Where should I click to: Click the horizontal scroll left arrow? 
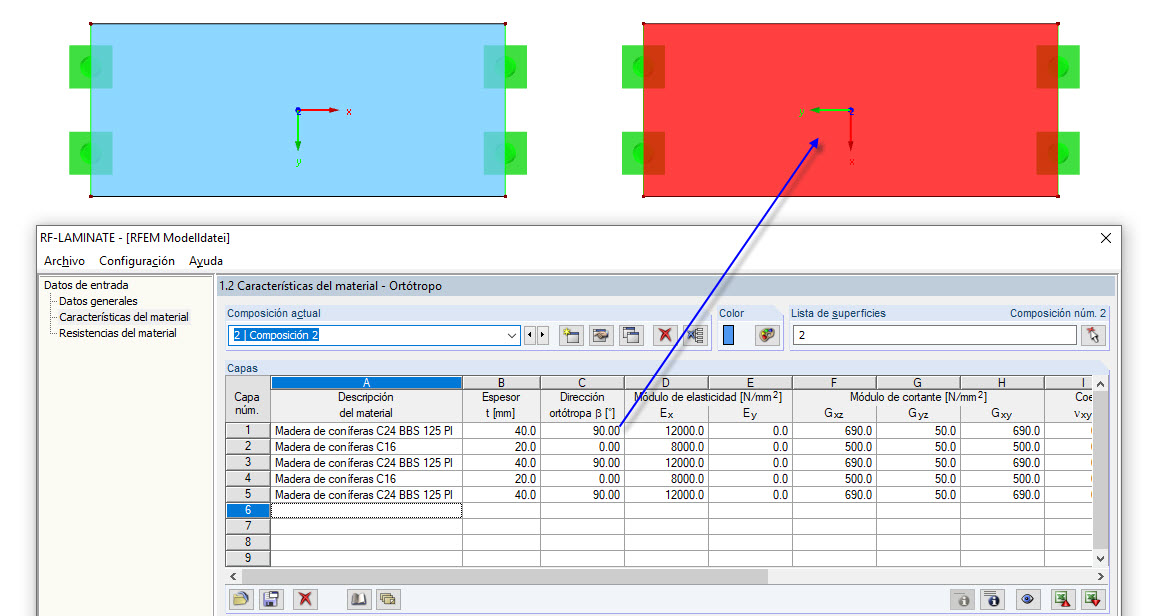tap(234, 576)
